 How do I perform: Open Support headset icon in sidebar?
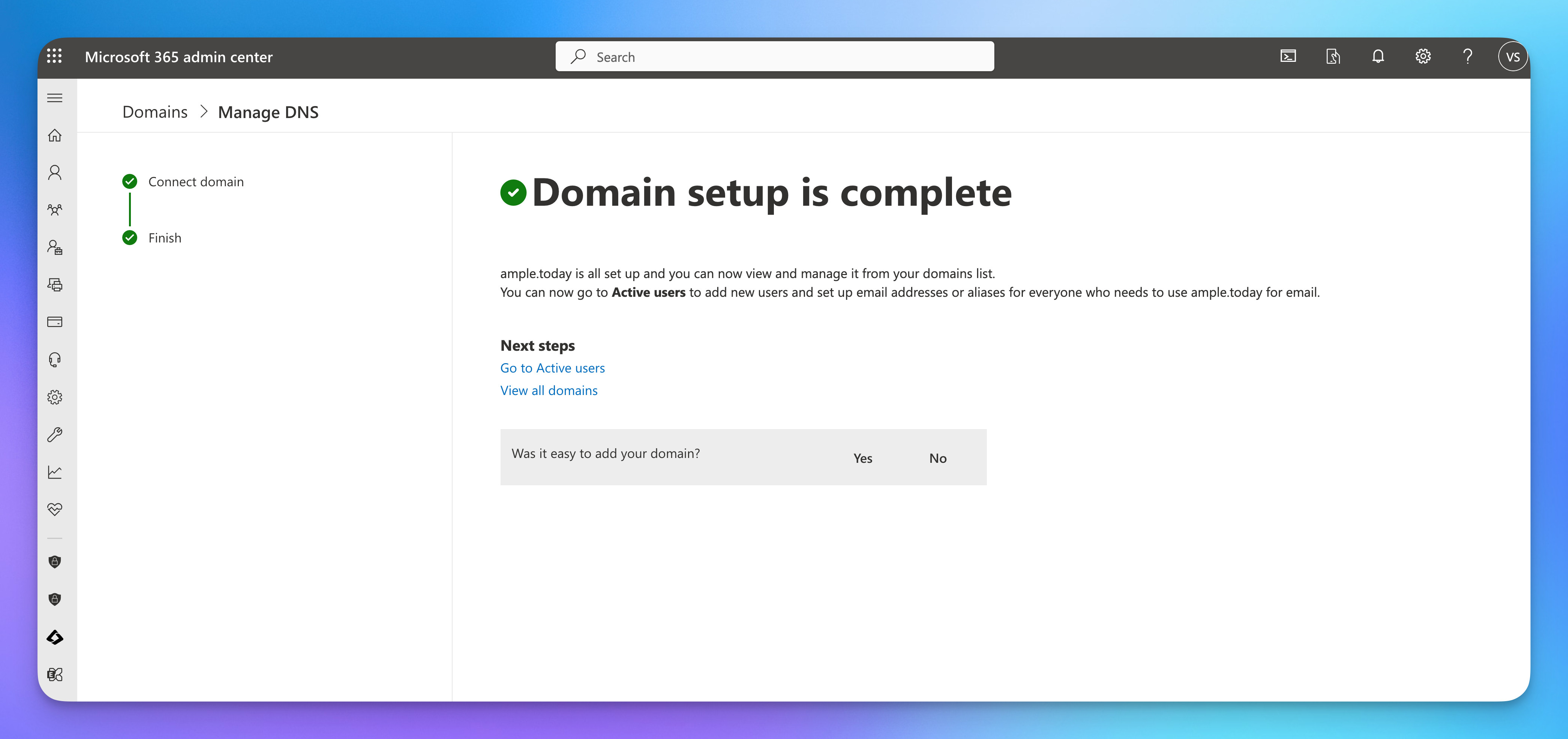point(55,359)
